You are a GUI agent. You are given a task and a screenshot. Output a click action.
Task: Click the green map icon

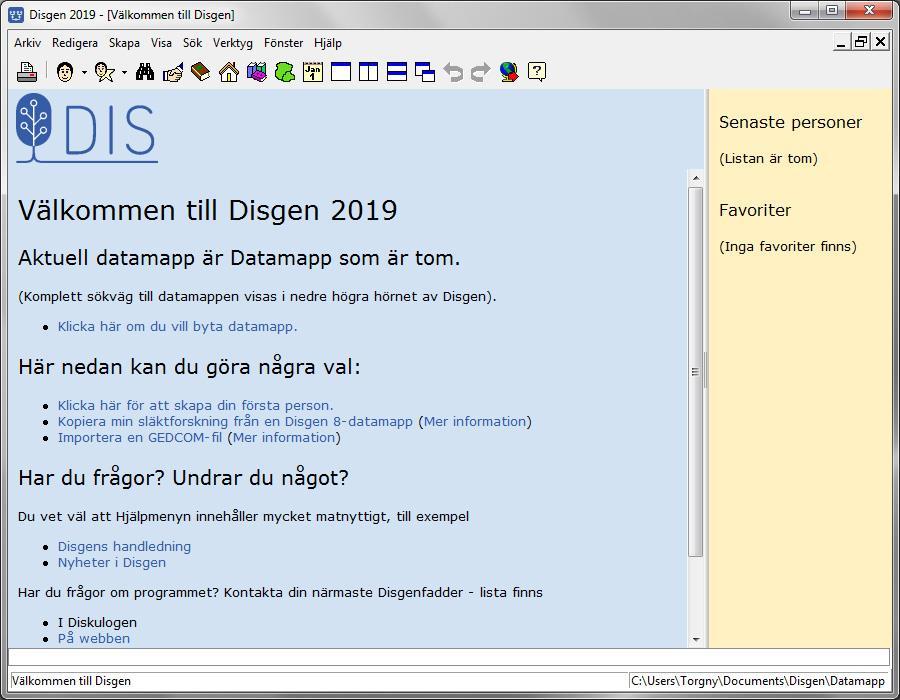[x=285, y=72]
